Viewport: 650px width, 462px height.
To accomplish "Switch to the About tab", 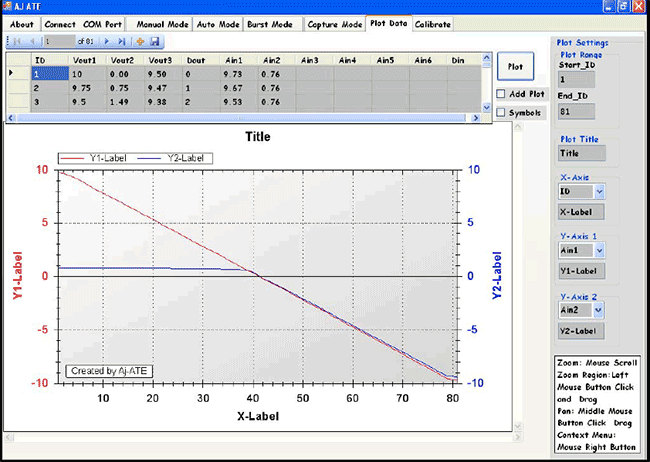I will point(22,24).
